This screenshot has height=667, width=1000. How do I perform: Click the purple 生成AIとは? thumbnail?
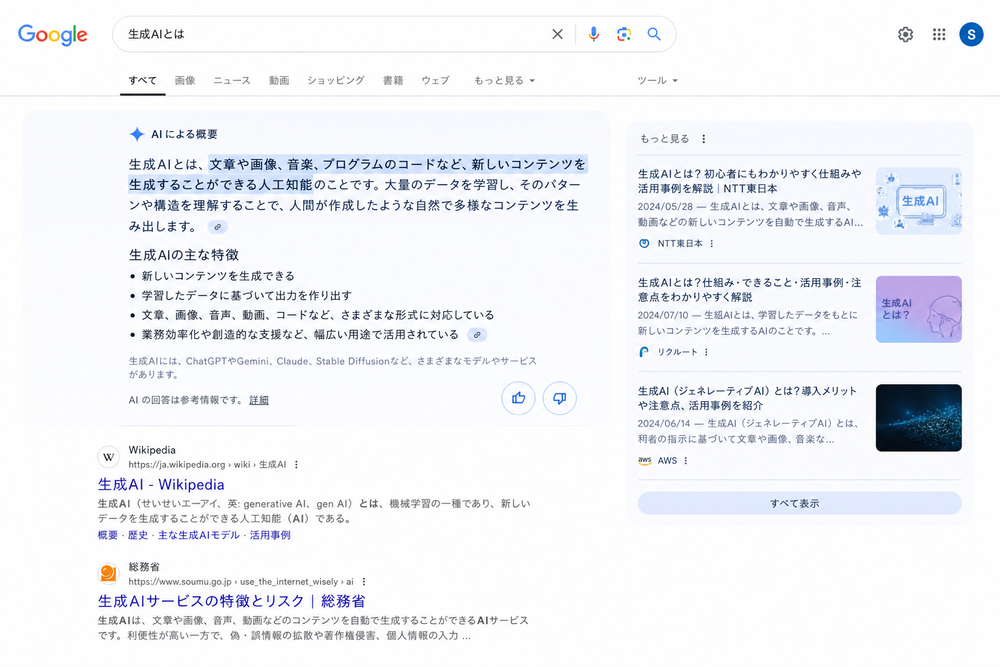point(918,309)
